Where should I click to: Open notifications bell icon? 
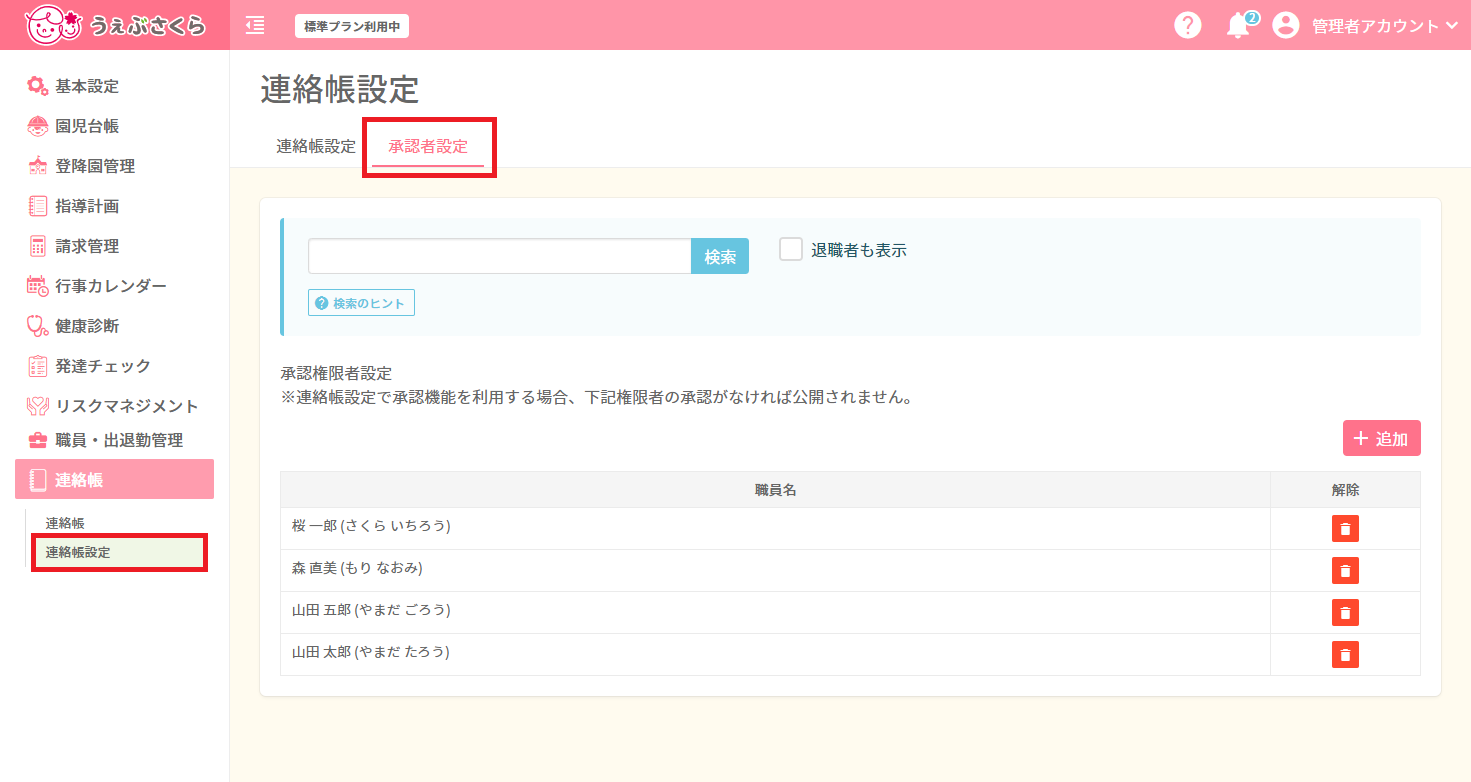click(1238, 26)
